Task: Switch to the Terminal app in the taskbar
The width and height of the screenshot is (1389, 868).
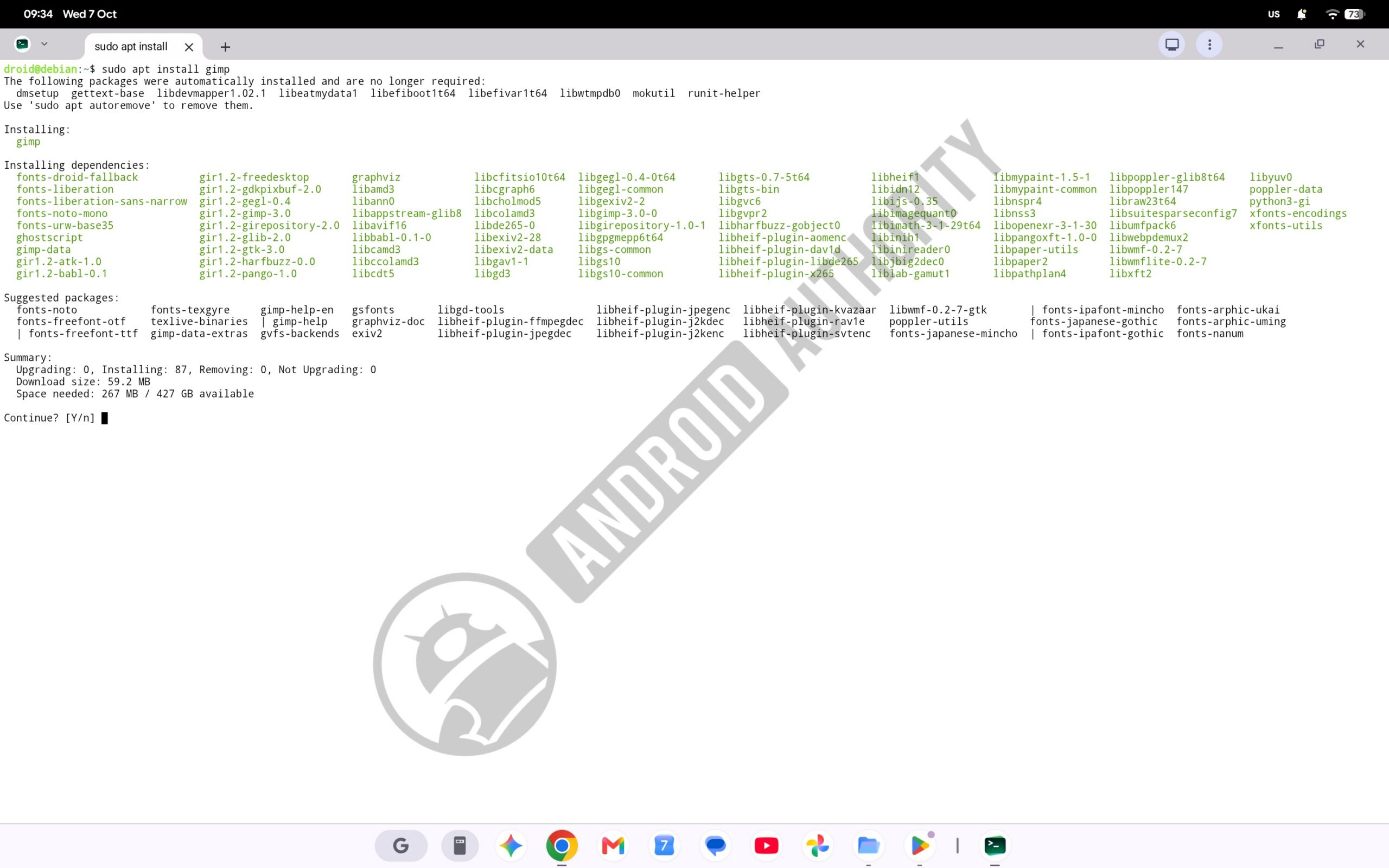Action: tap(995, 845)
